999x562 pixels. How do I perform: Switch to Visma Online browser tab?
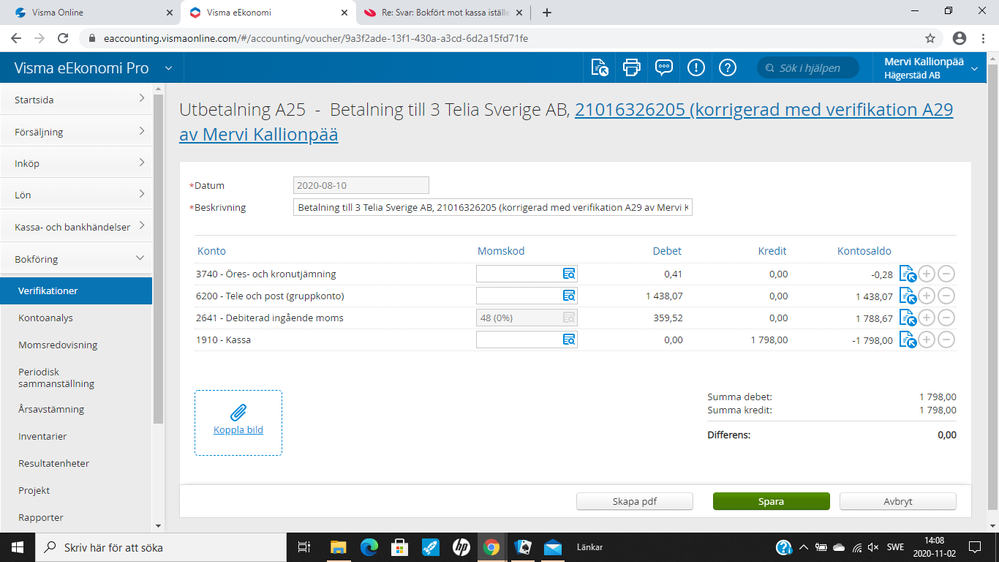pyautogui.click(x=89, y=12)
